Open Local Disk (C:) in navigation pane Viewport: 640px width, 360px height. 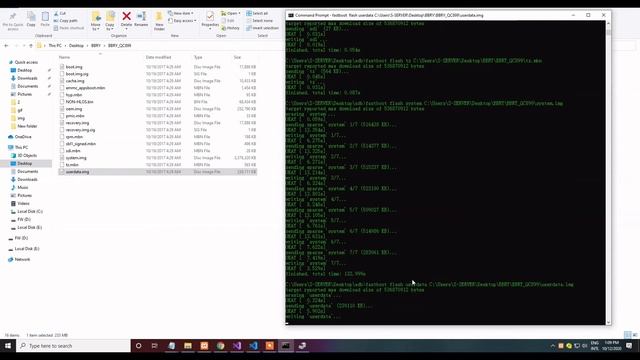[x=30, y=211]
